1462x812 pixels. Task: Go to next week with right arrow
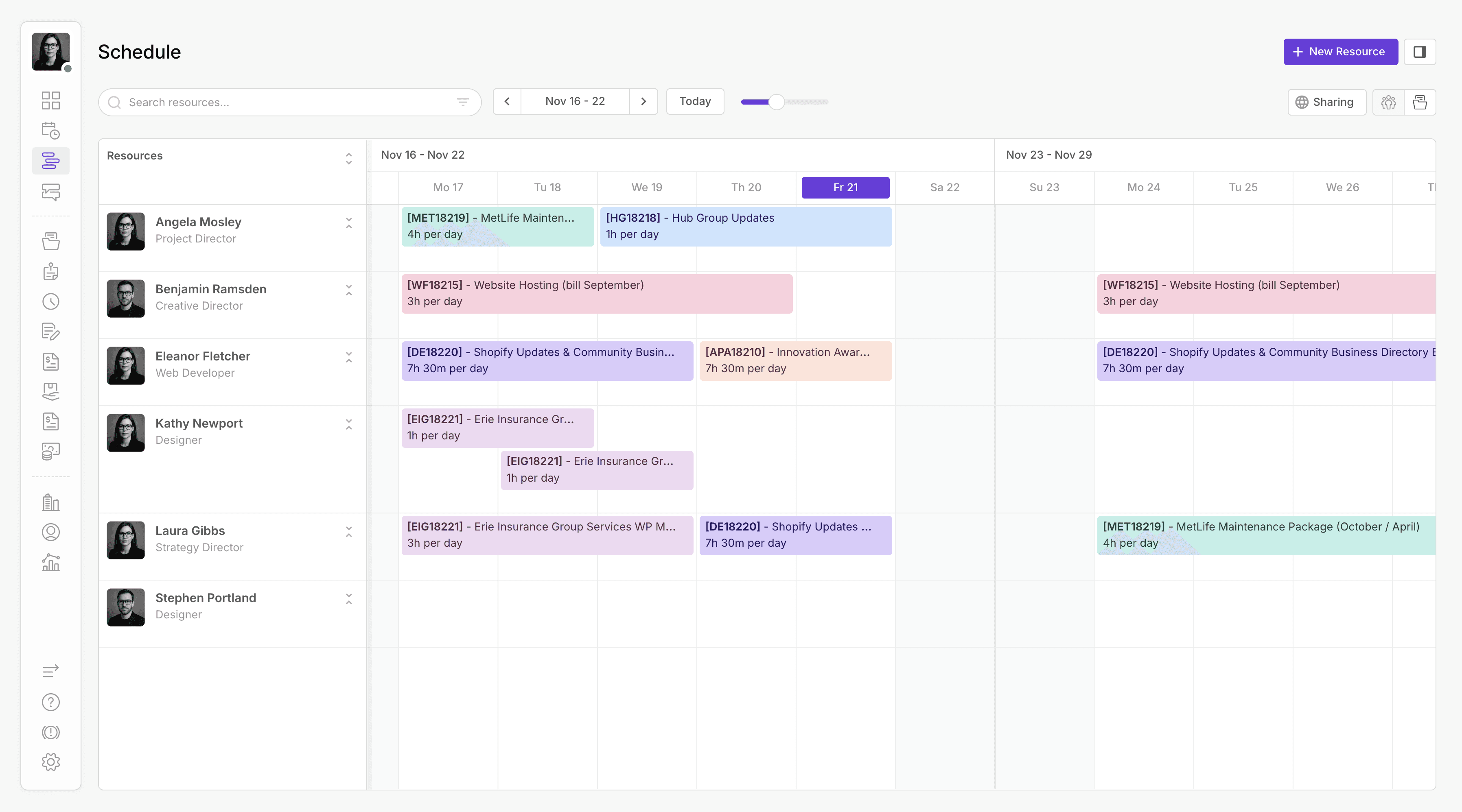pos(643,102)
